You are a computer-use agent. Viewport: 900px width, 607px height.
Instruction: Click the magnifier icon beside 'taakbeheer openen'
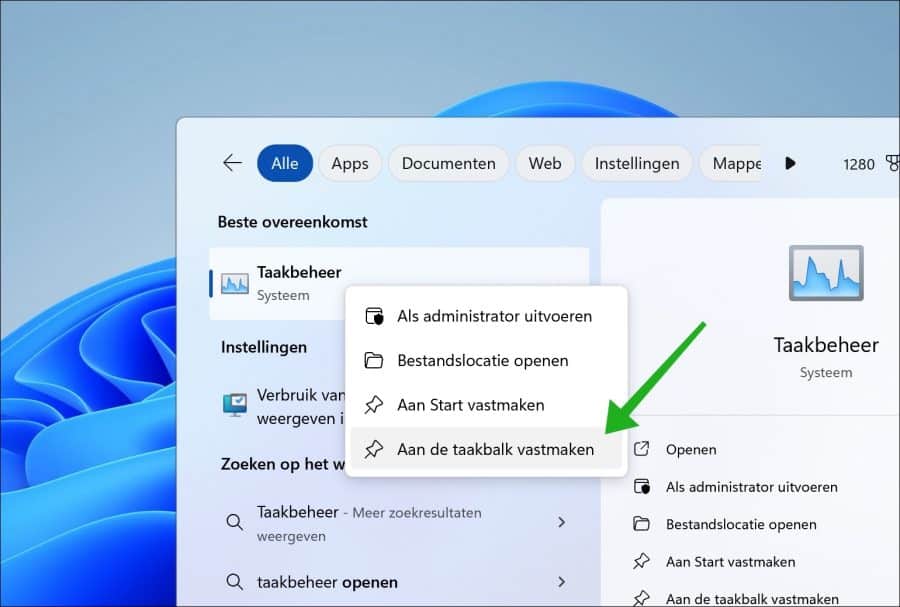pos(233,581)
